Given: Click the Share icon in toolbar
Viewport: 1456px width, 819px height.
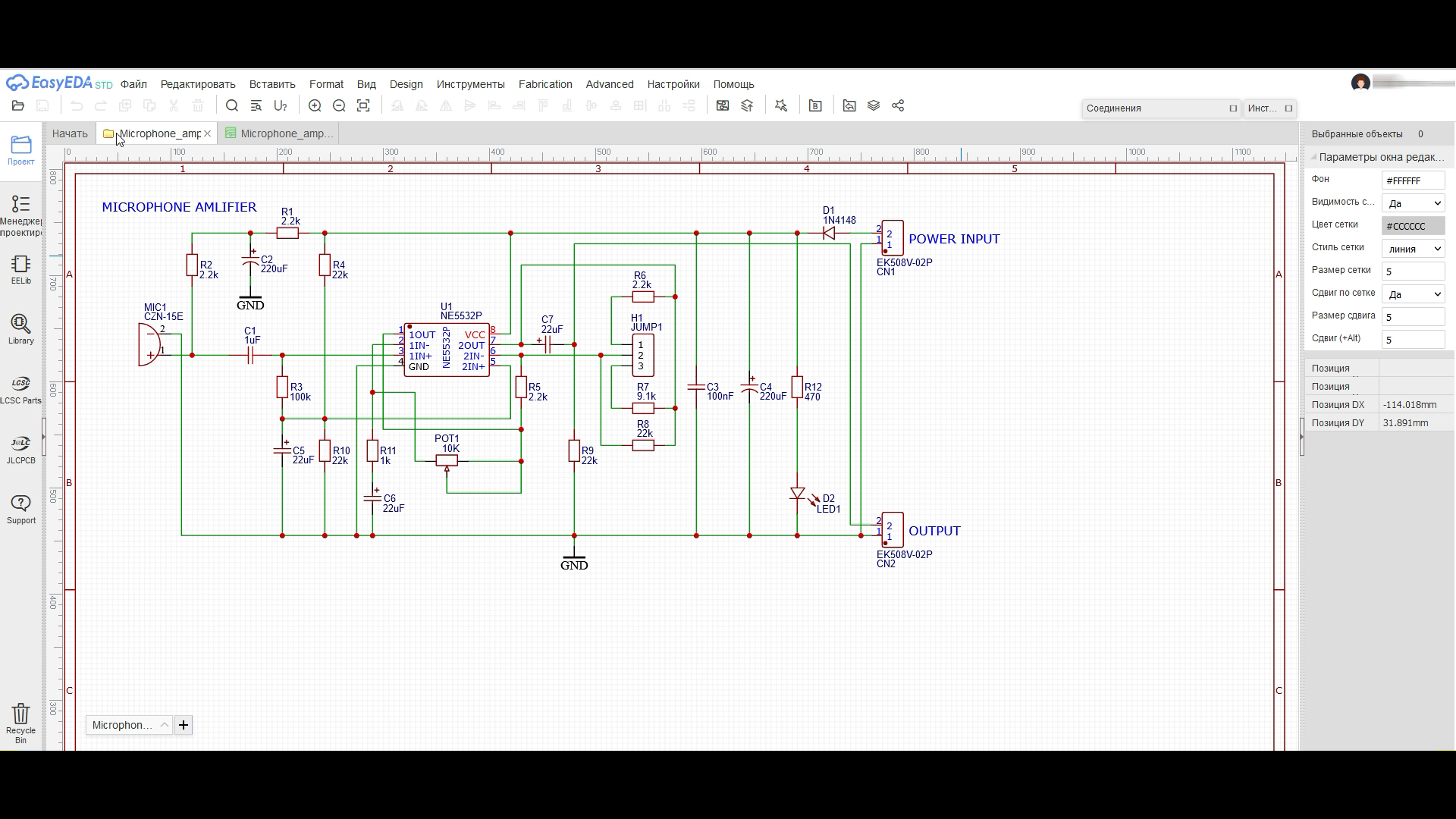Looking at the screenshot, I should [898, 106].
